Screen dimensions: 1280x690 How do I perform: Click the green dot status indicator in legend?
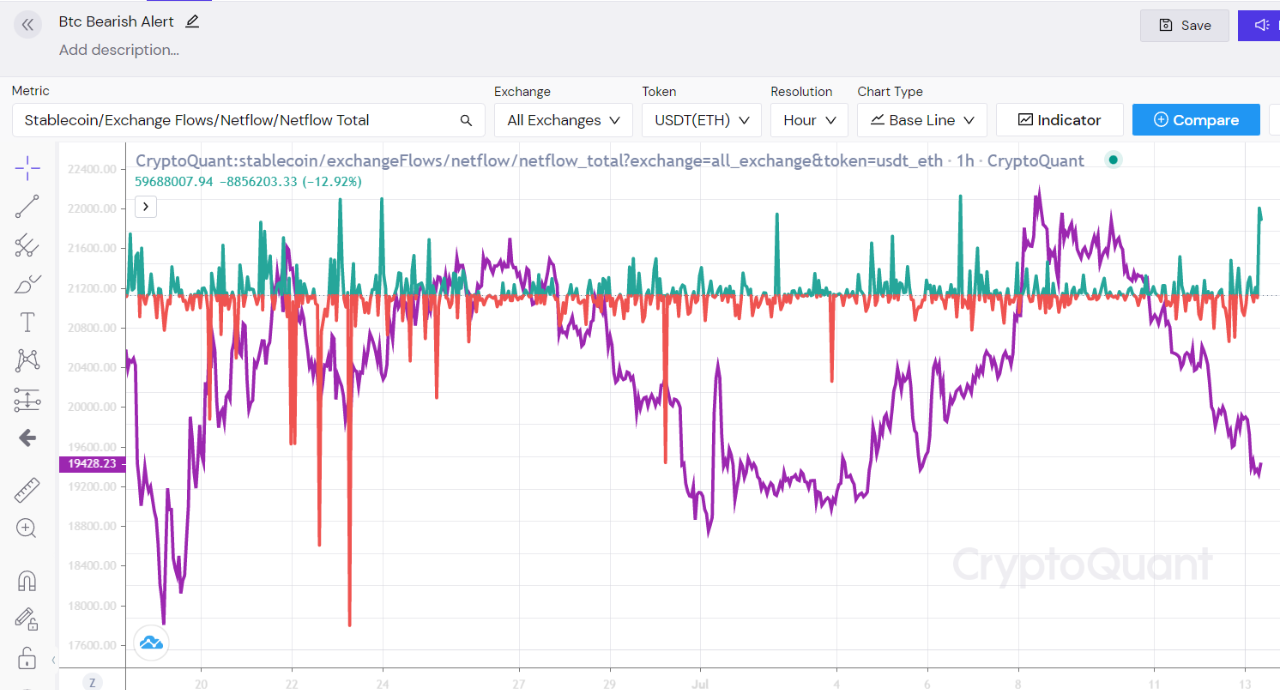tap(1113, 160)
